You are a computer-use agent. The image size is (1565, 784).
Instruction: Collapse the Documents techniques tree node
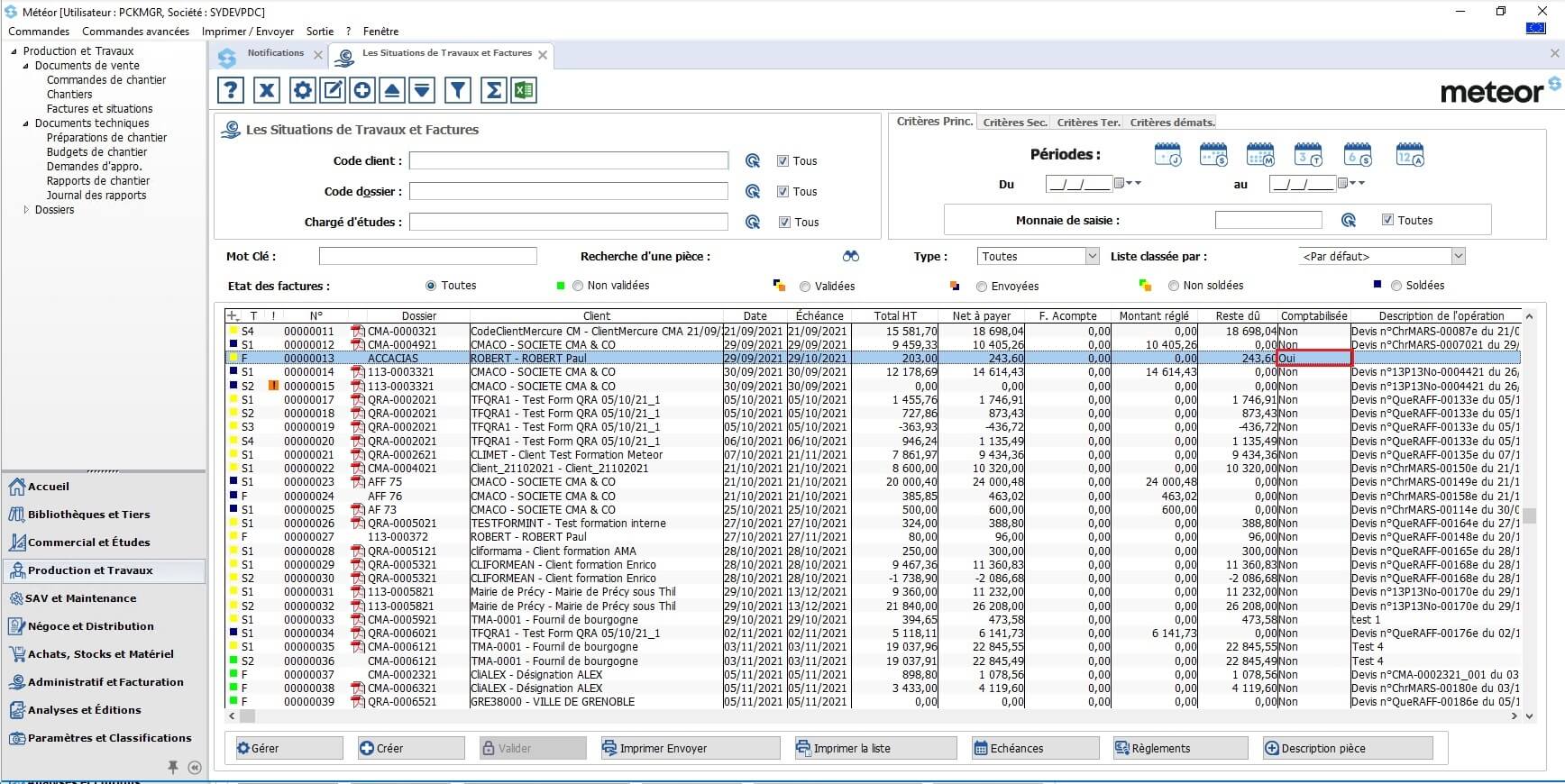tap(25, 123)
